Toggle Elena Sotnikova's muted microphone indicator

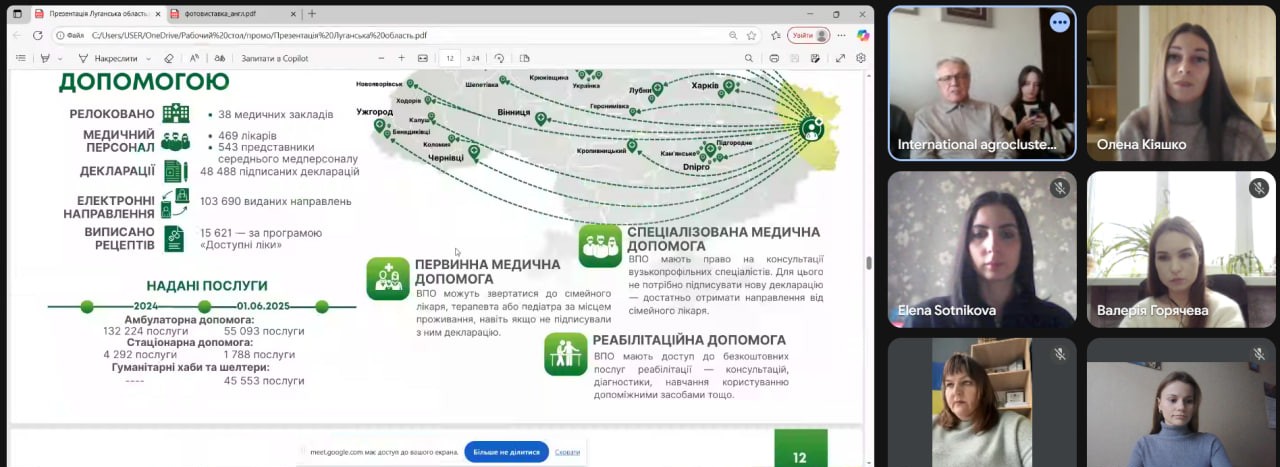(1059, 188)
